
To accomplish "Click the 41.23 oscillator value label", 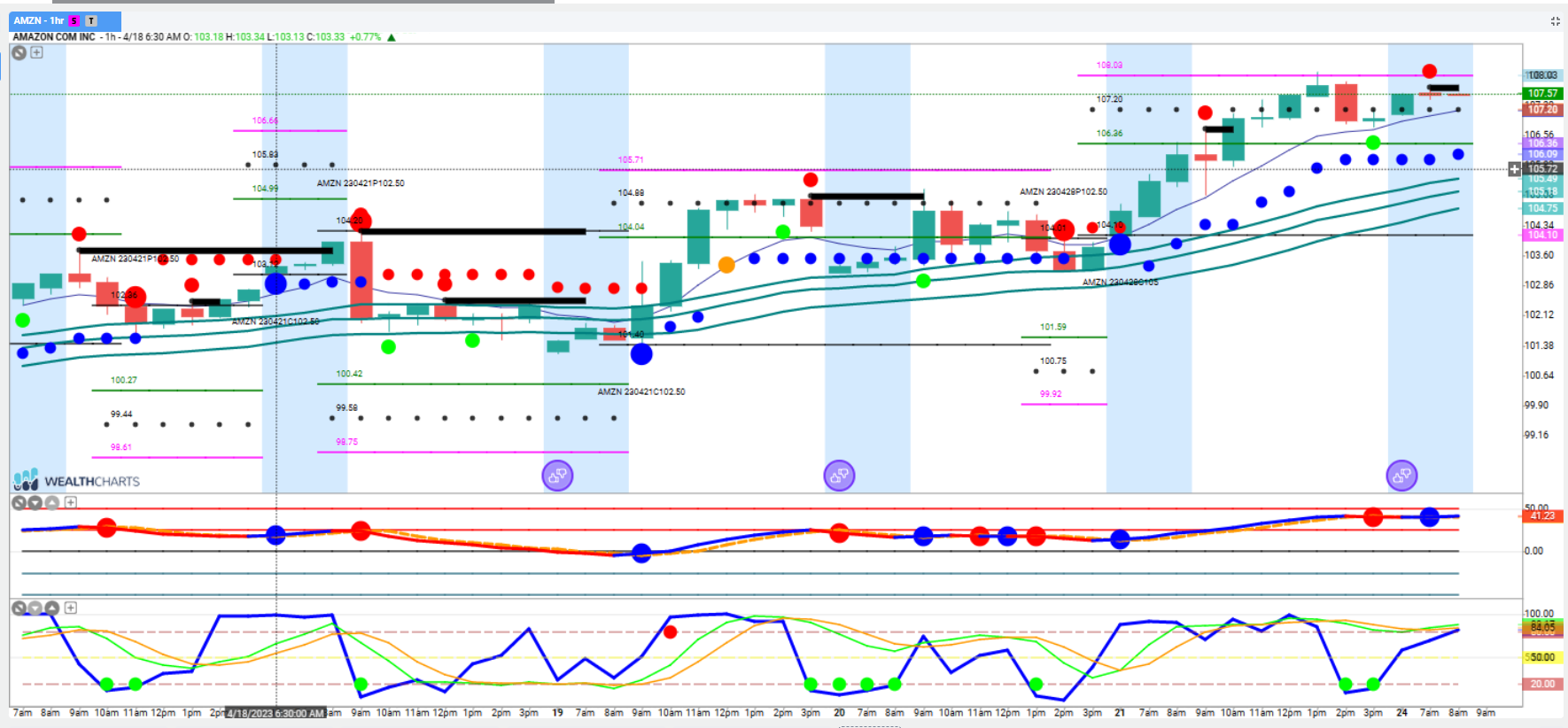I will click(1542, 515).
